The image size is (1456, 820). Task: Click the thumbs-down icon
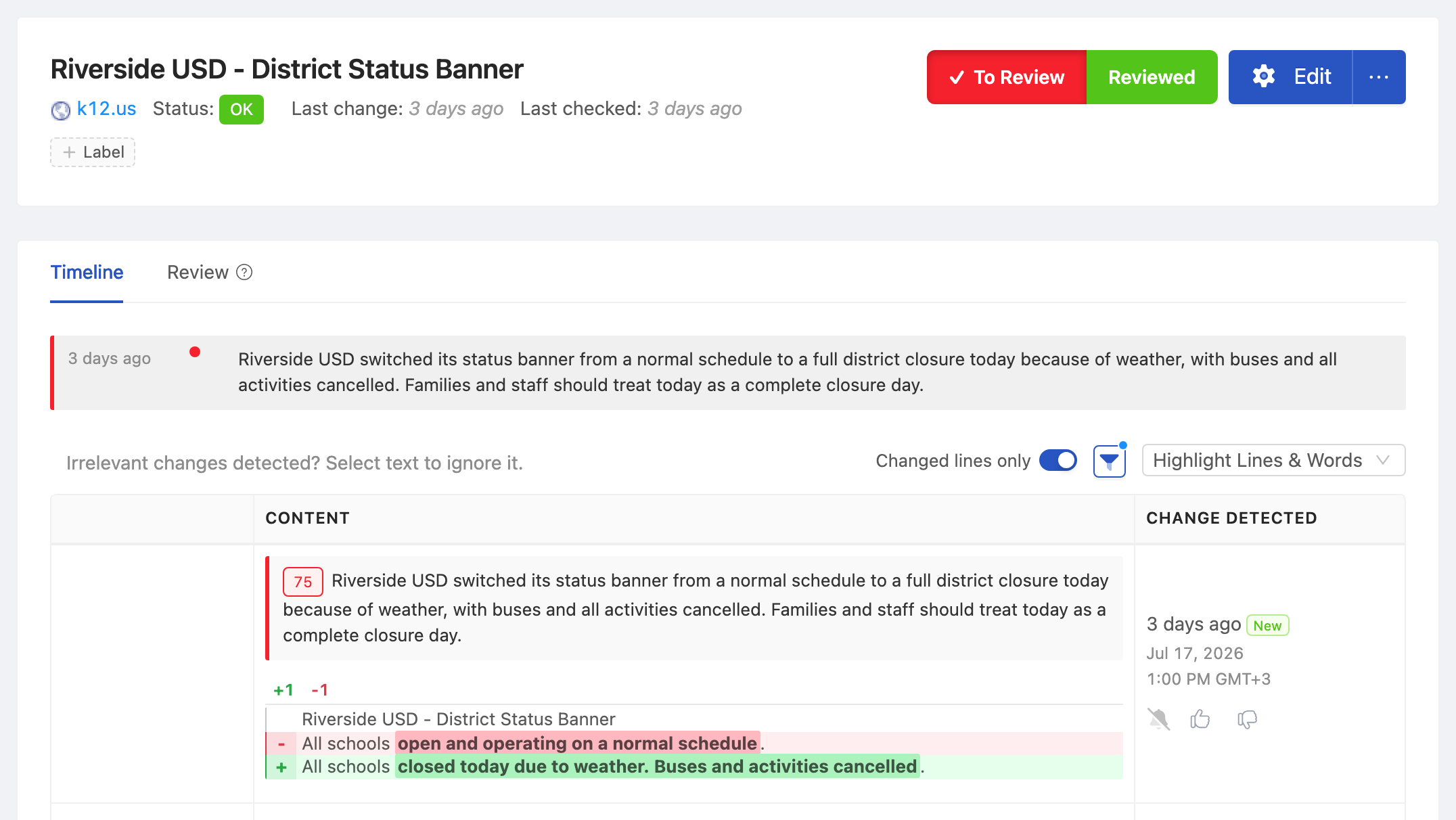point(1247,719)
